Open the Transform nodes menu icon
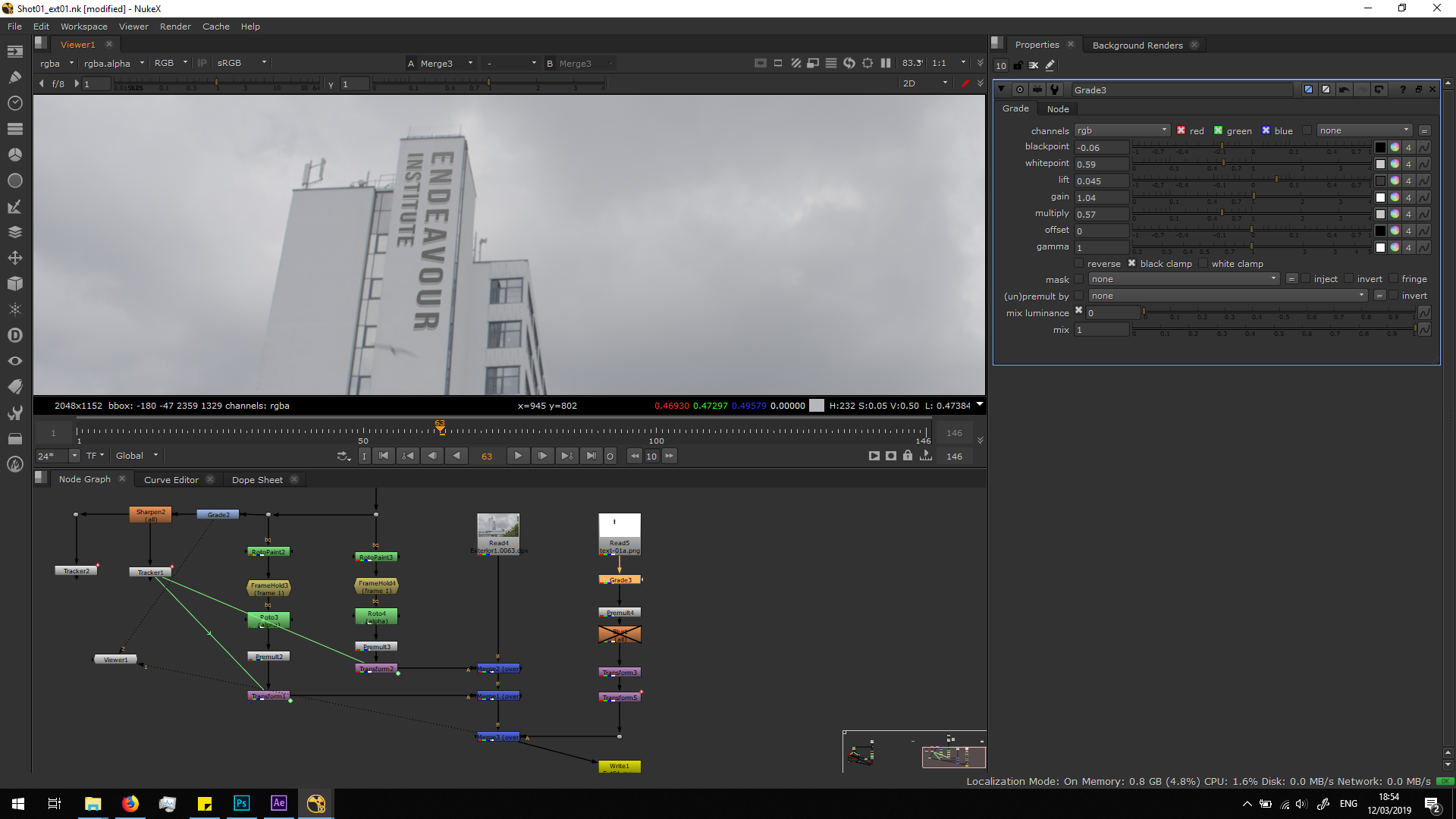 tap(15, 258)
